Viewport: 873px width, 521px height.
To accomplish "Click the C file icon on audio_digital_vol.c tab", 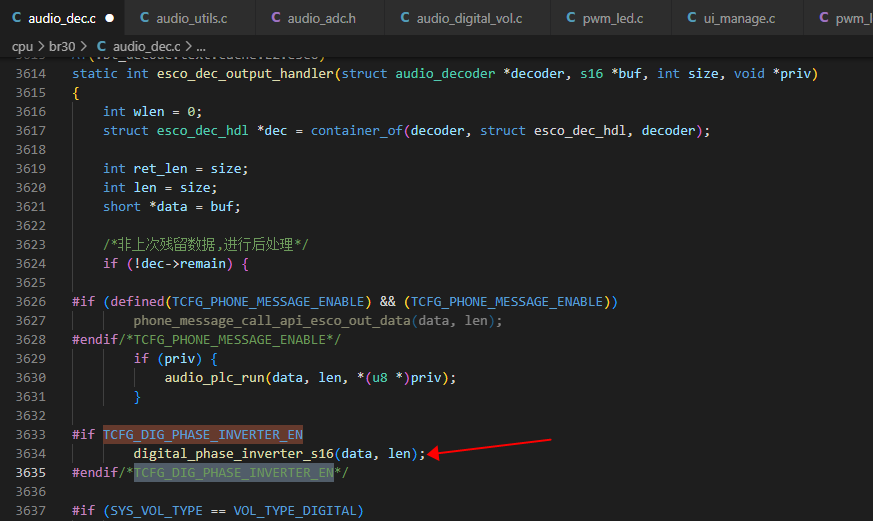I will click(405, 18).
